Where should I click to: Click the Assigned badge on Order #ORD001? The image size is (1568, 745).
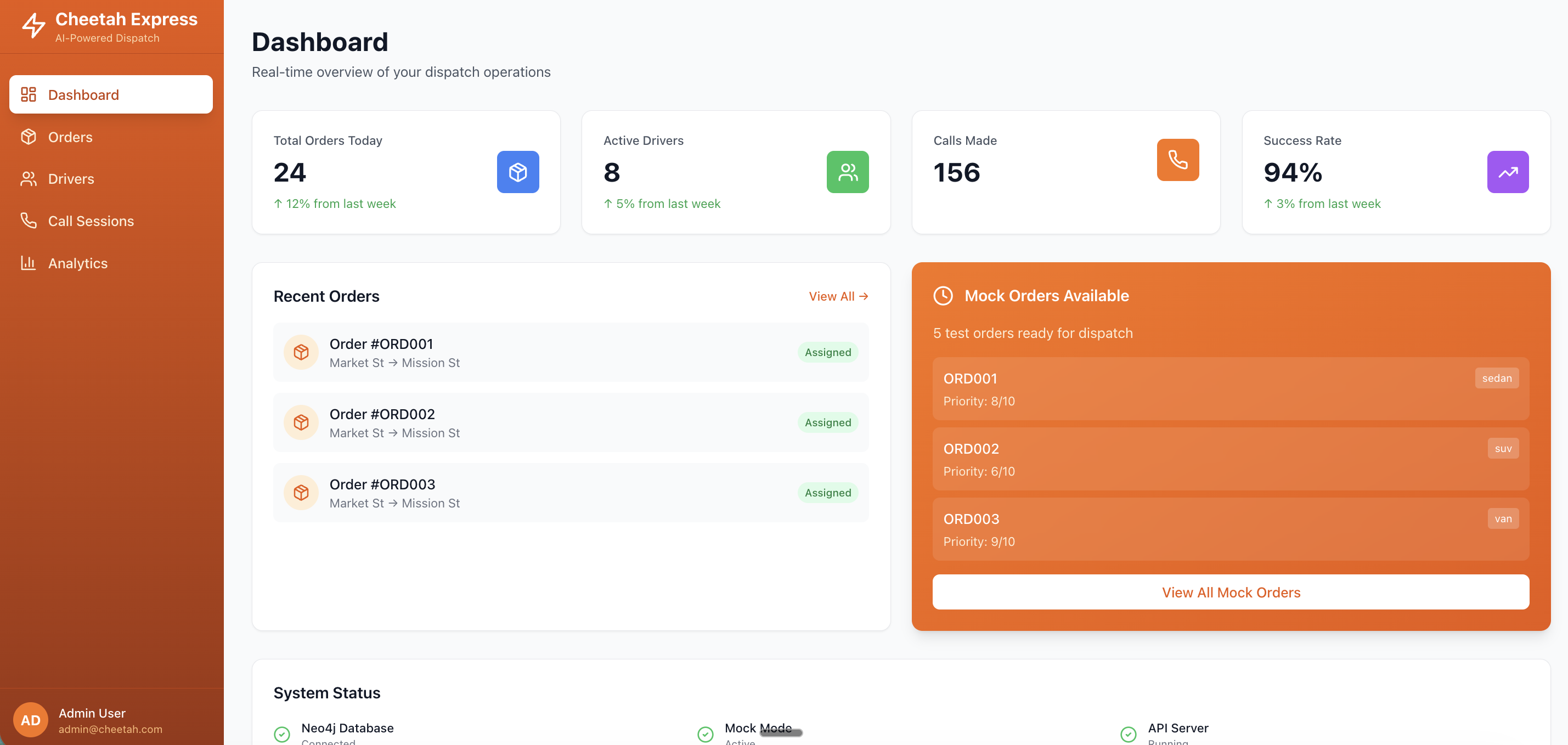coord(827,352)
